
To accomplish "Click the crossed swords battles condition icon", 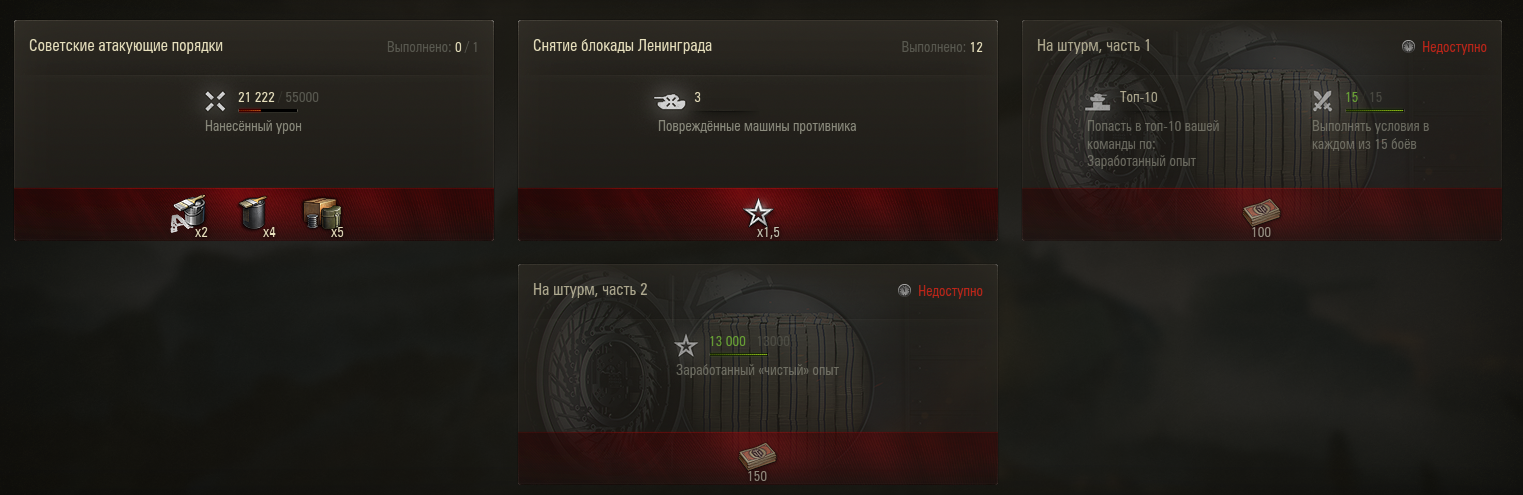I will pyautogui.click(x=1323, y=100).
